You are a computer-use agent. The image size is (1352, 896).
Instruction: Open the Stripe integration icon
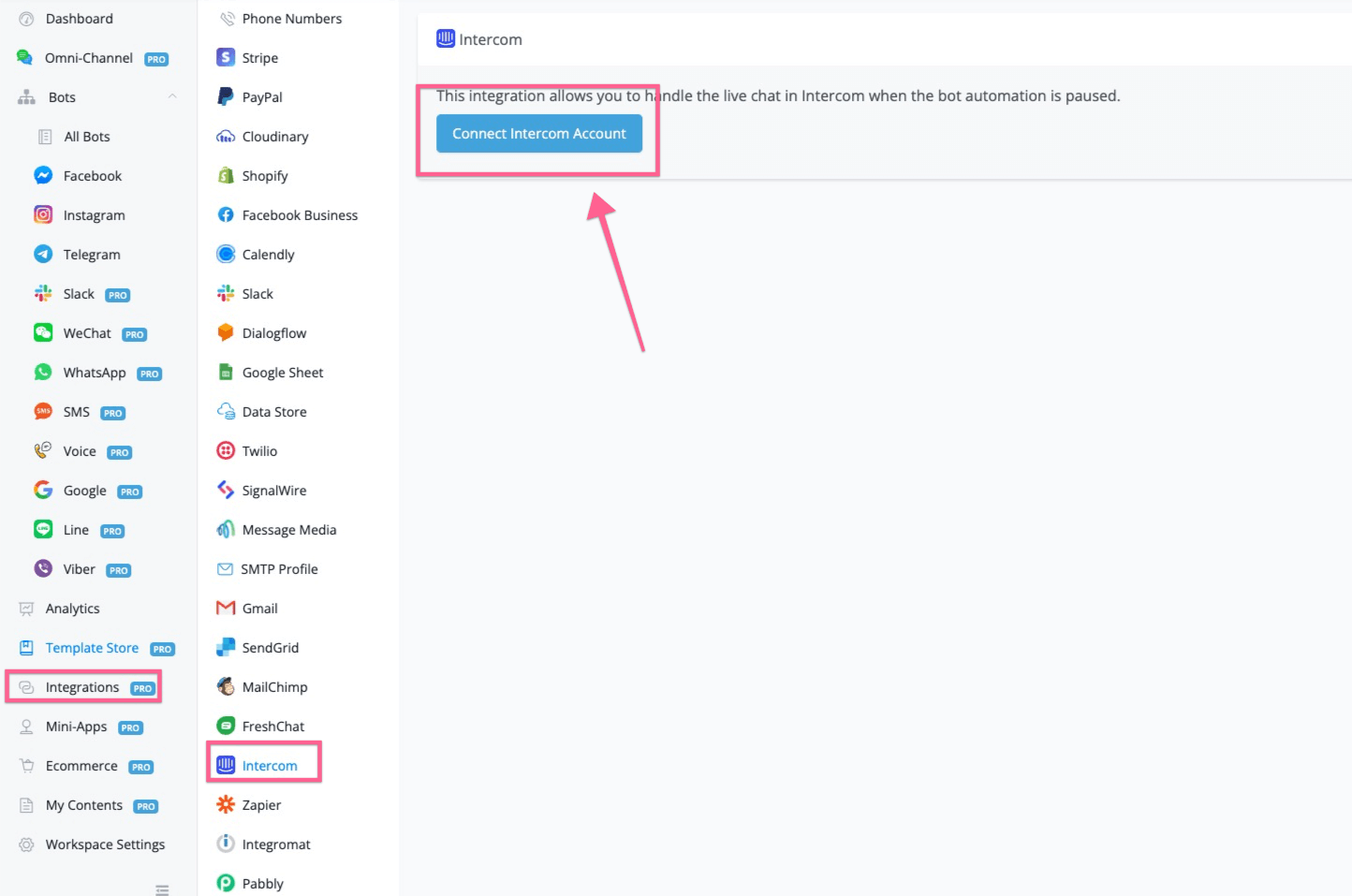click(x=226, y=57)
